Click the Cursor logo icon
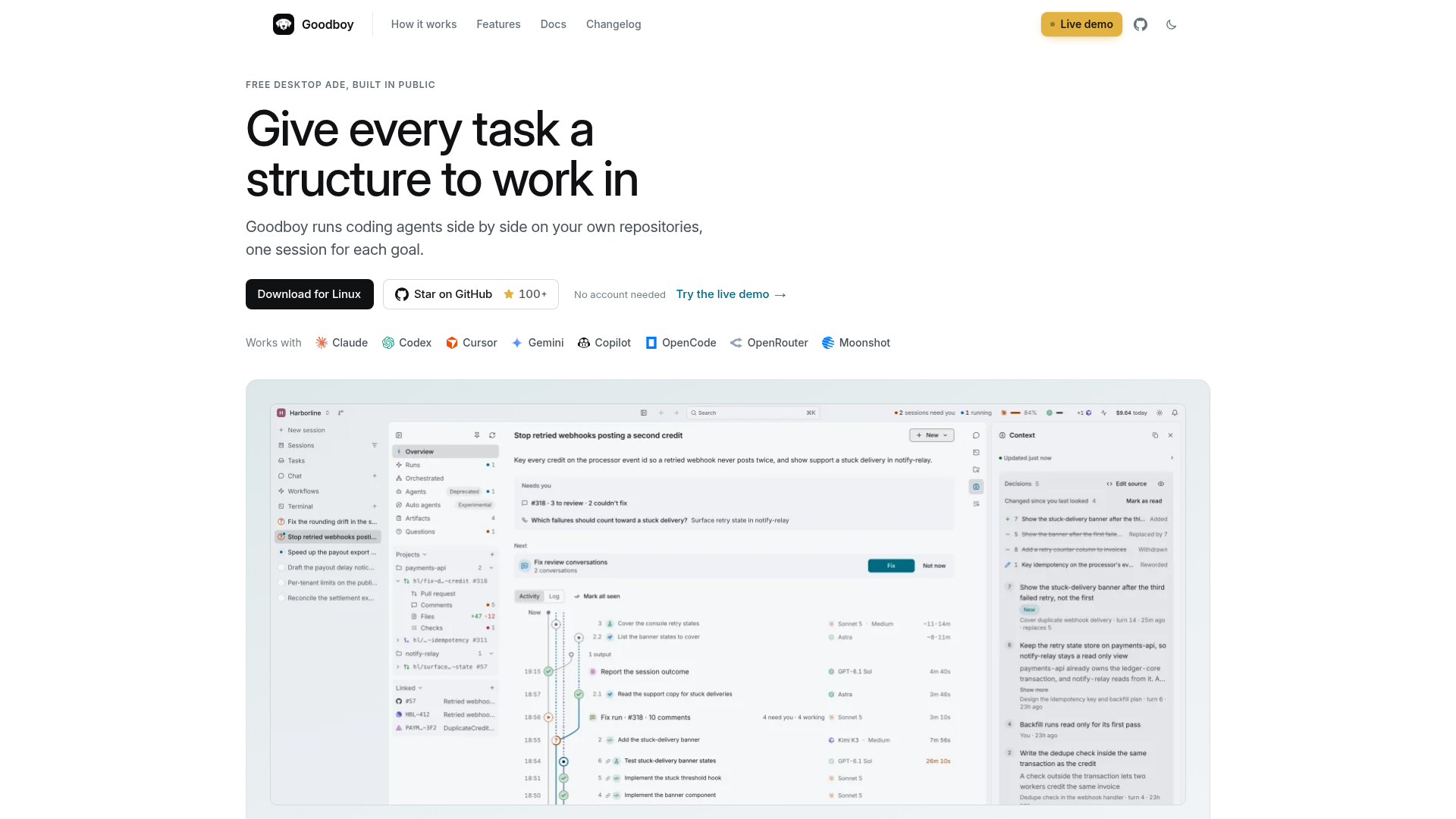This screenshot has height=819, width=1456. 452,343
